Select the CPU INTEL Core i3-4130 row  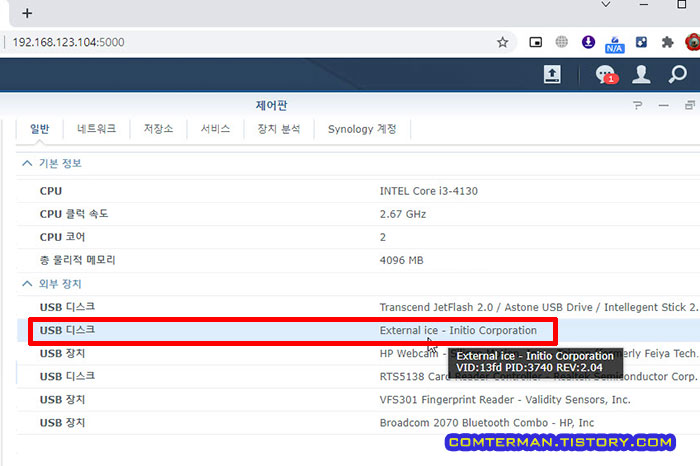pos(358,191)
